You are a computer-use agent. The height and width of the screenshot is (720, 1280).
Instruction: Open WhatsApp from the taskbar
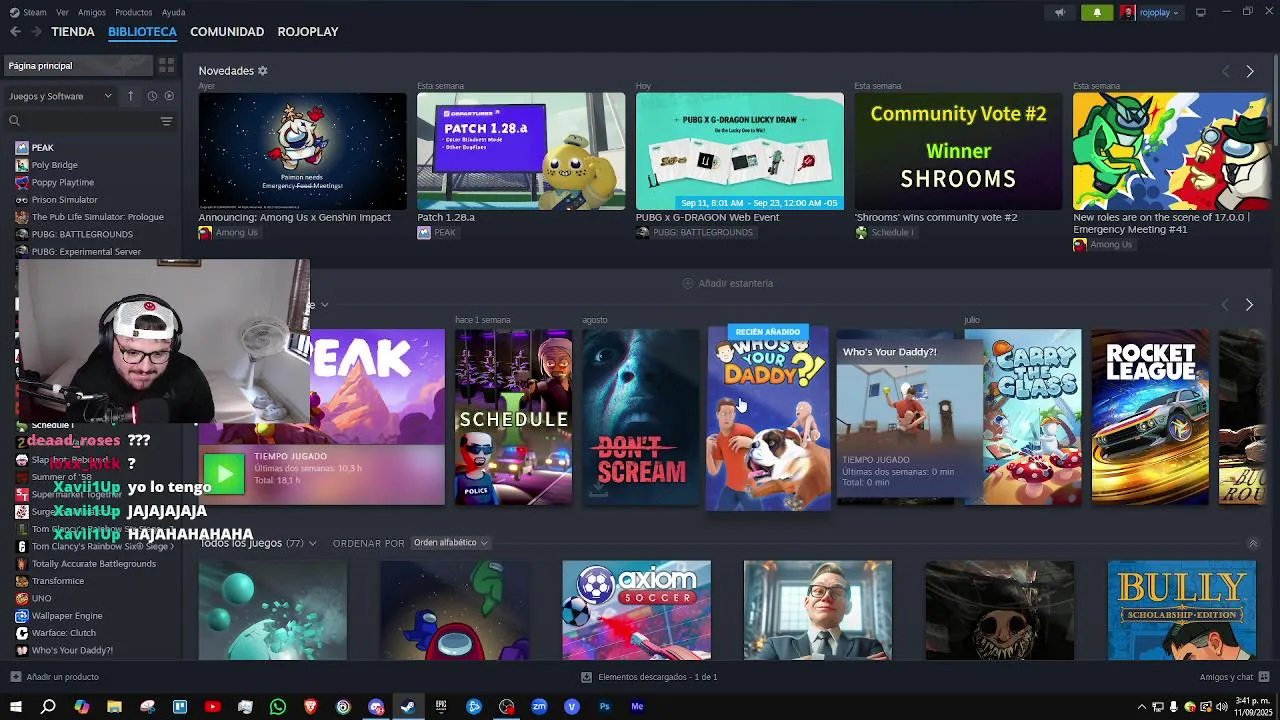coord(278,707)
